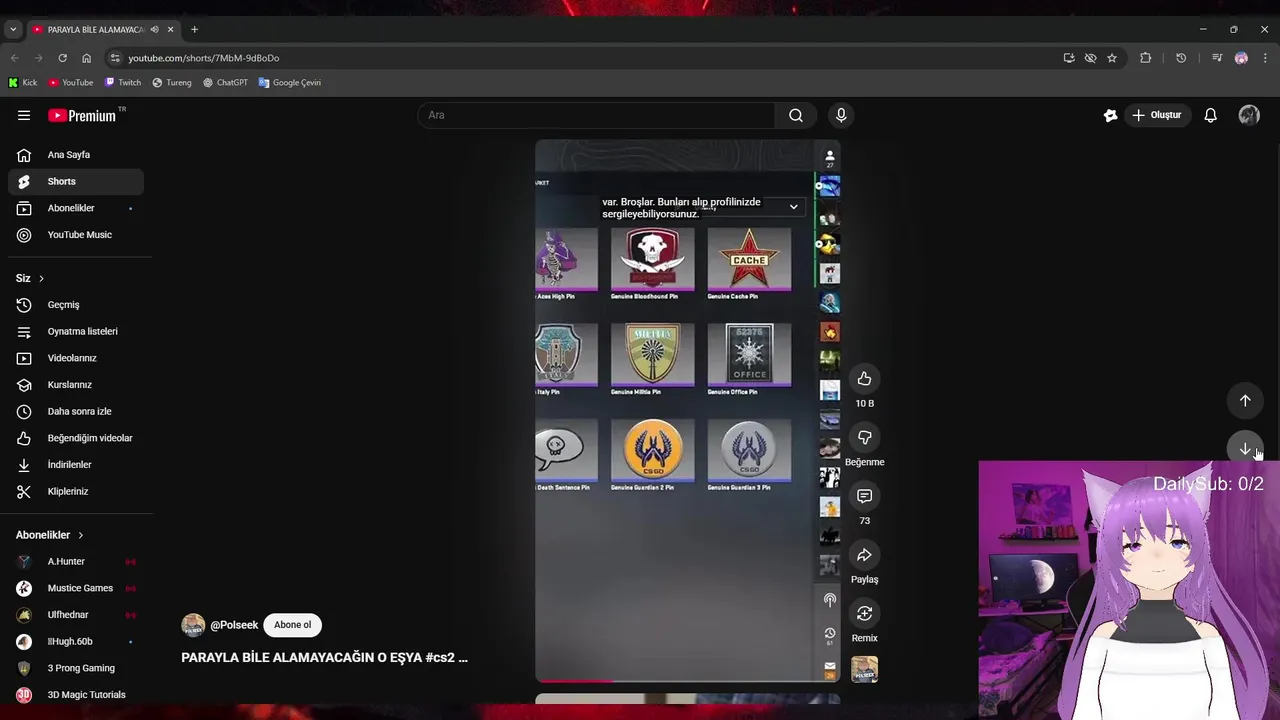This screenshot has height=720, width=1280.
Task: Start voice search with the microphone icon
Action: coord(841,115)
